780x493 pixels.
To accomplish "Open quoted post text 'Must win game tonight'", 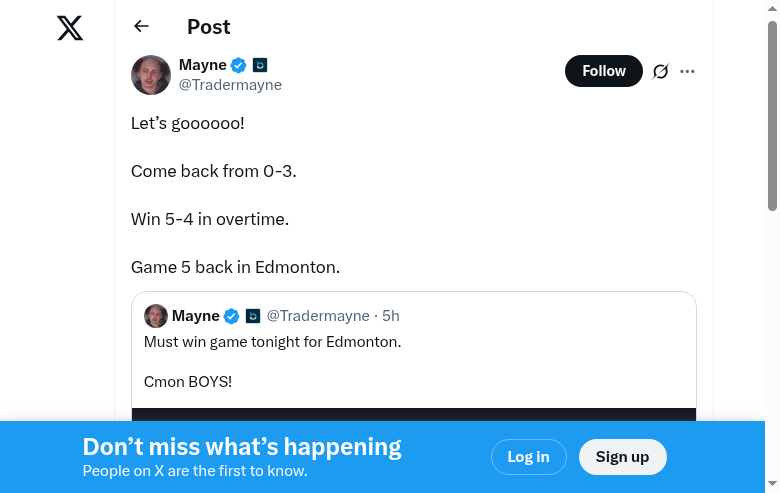I will point(272,342).
